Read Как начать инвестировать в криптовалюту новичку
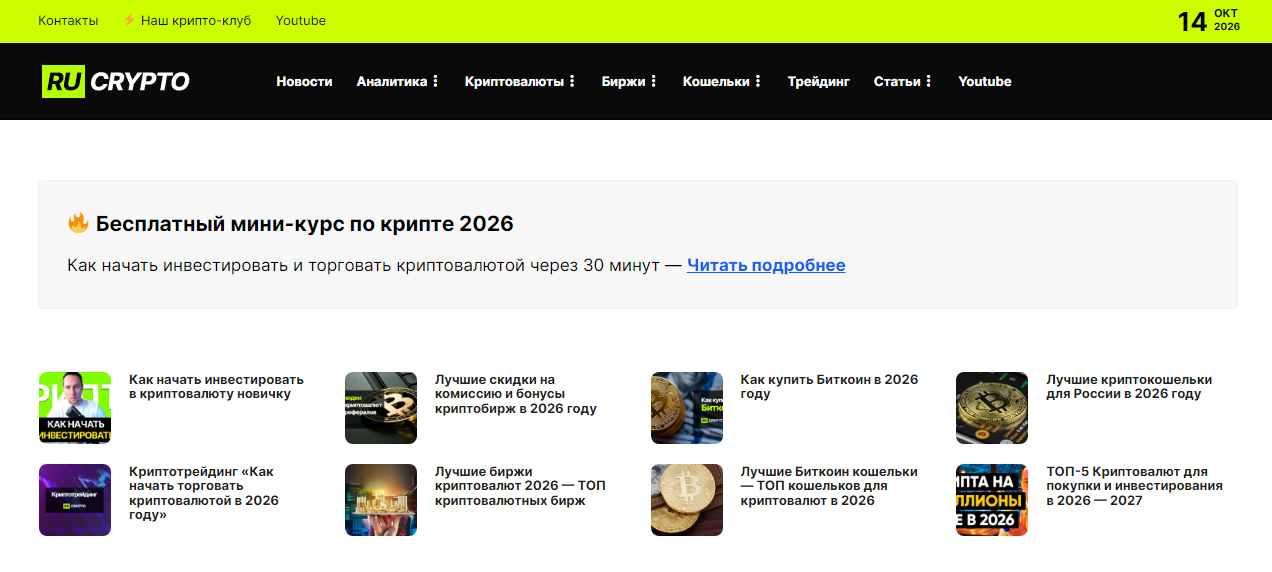 pos(216,387)
